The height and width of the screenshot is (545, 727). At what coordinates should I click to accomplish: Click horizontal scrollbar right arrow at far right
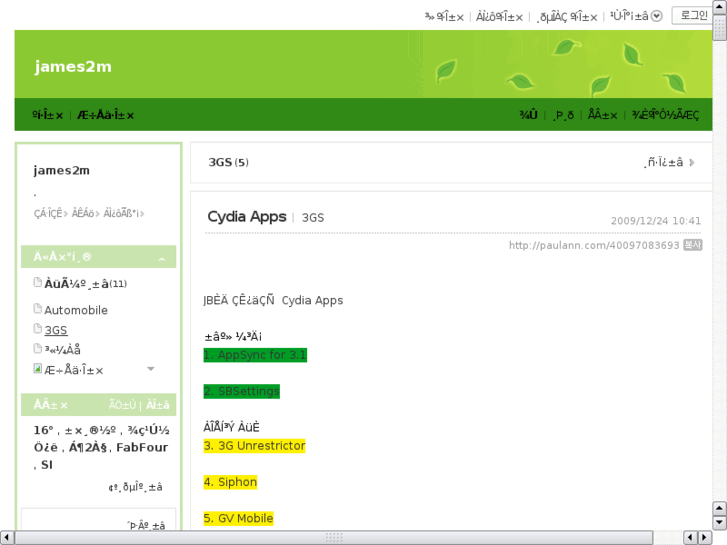(x=705, y=537)
